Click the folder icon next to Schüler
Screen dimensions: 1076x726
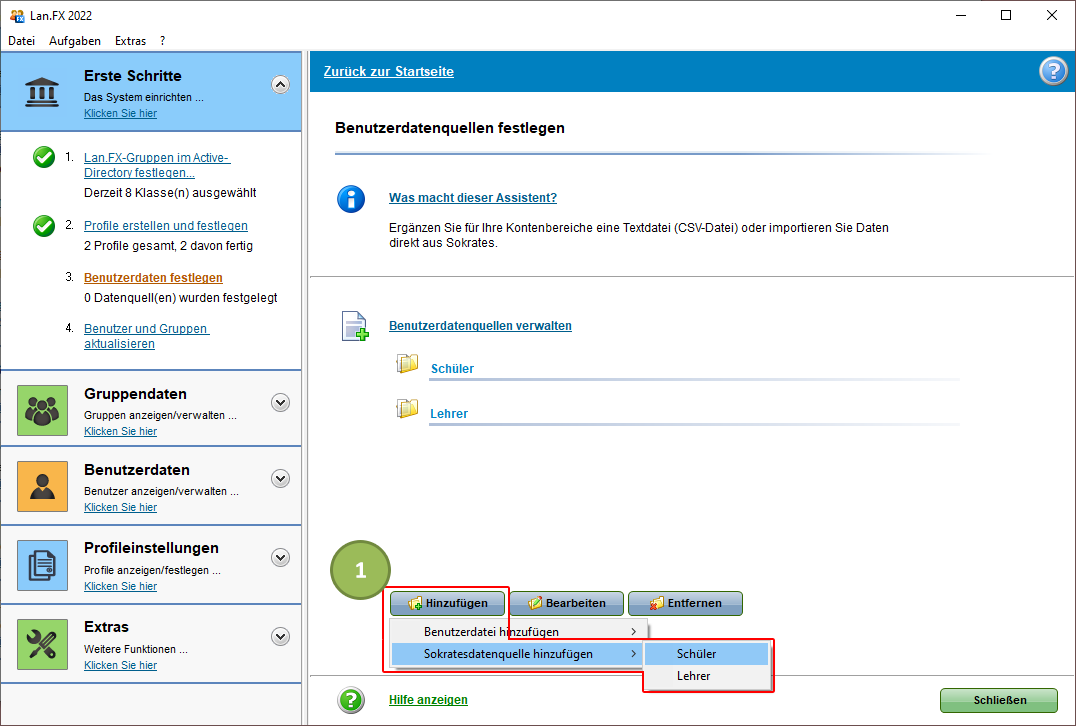[x=407, y=364]
